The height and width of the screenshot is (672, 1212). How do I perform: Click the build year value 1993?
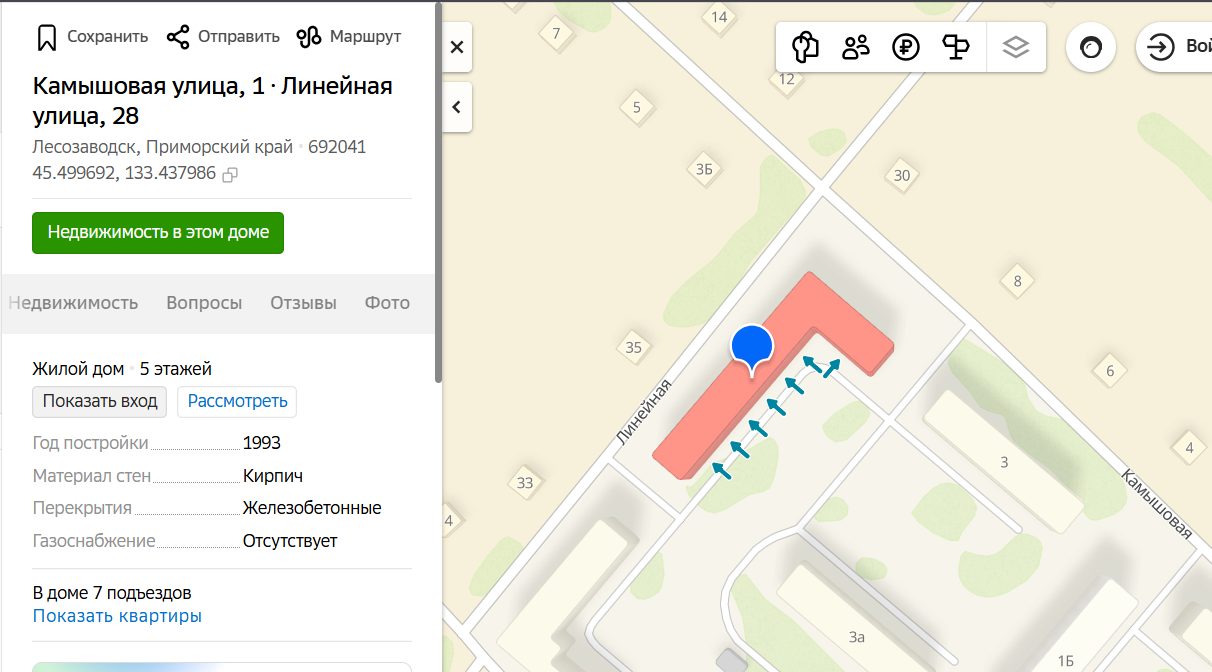262,443
